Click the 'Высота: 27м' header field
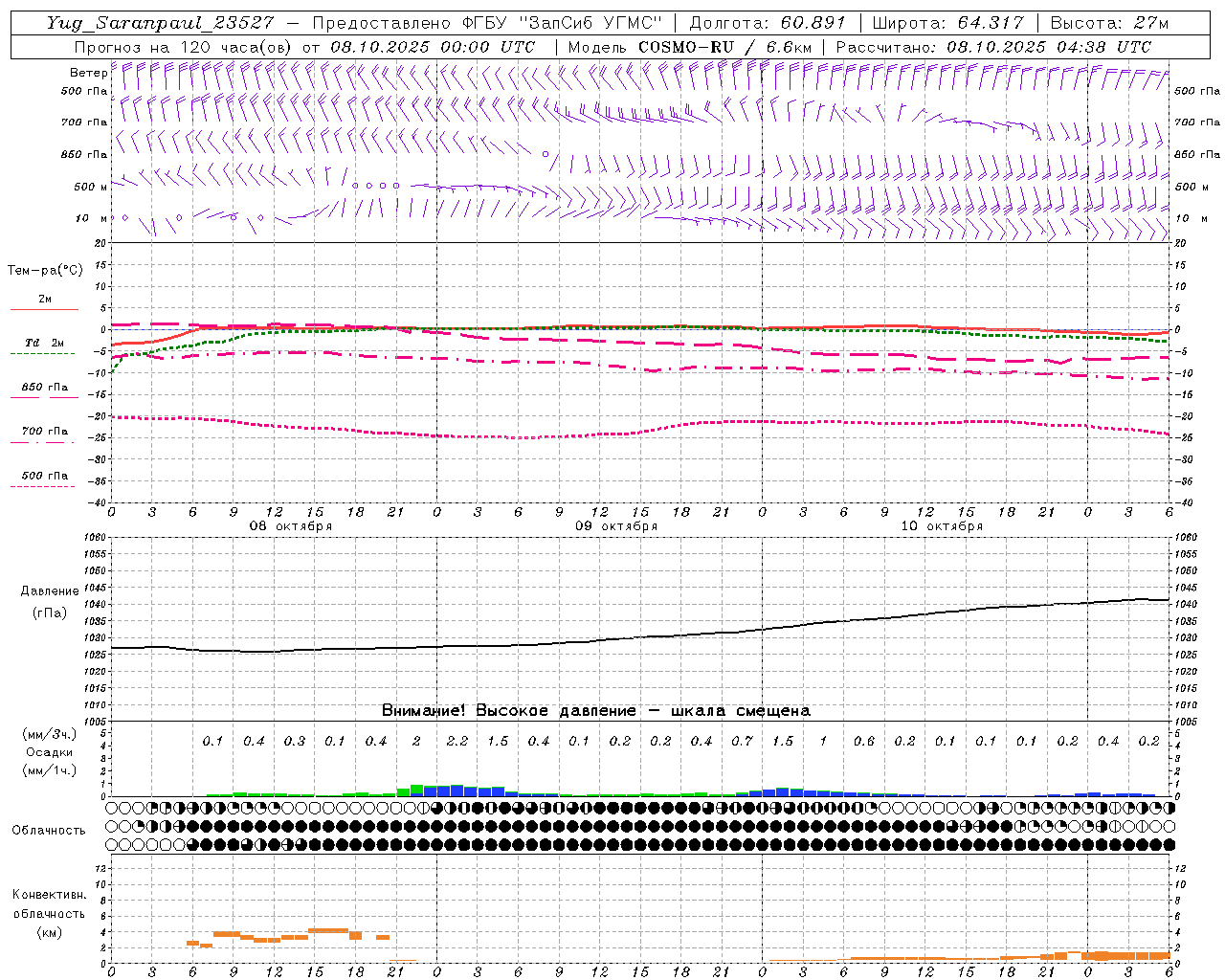The width and height of the screenshot is (1225, 980). (1110, 23)
